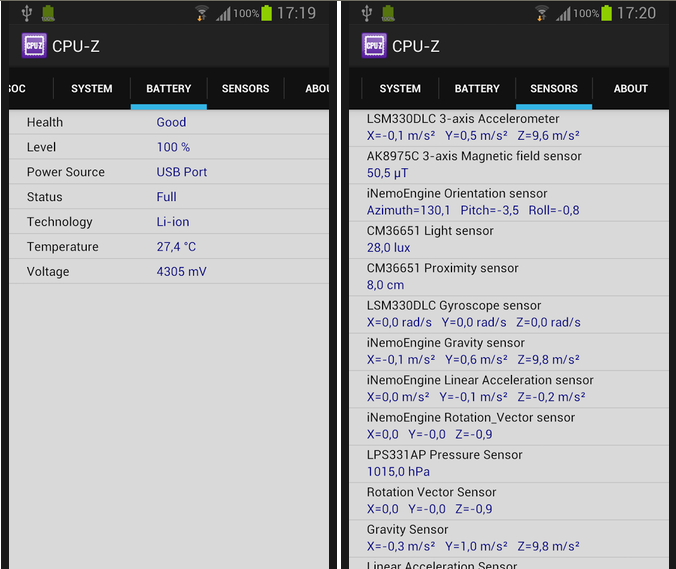Tap the 28,0 lux value

coord(388,248)
